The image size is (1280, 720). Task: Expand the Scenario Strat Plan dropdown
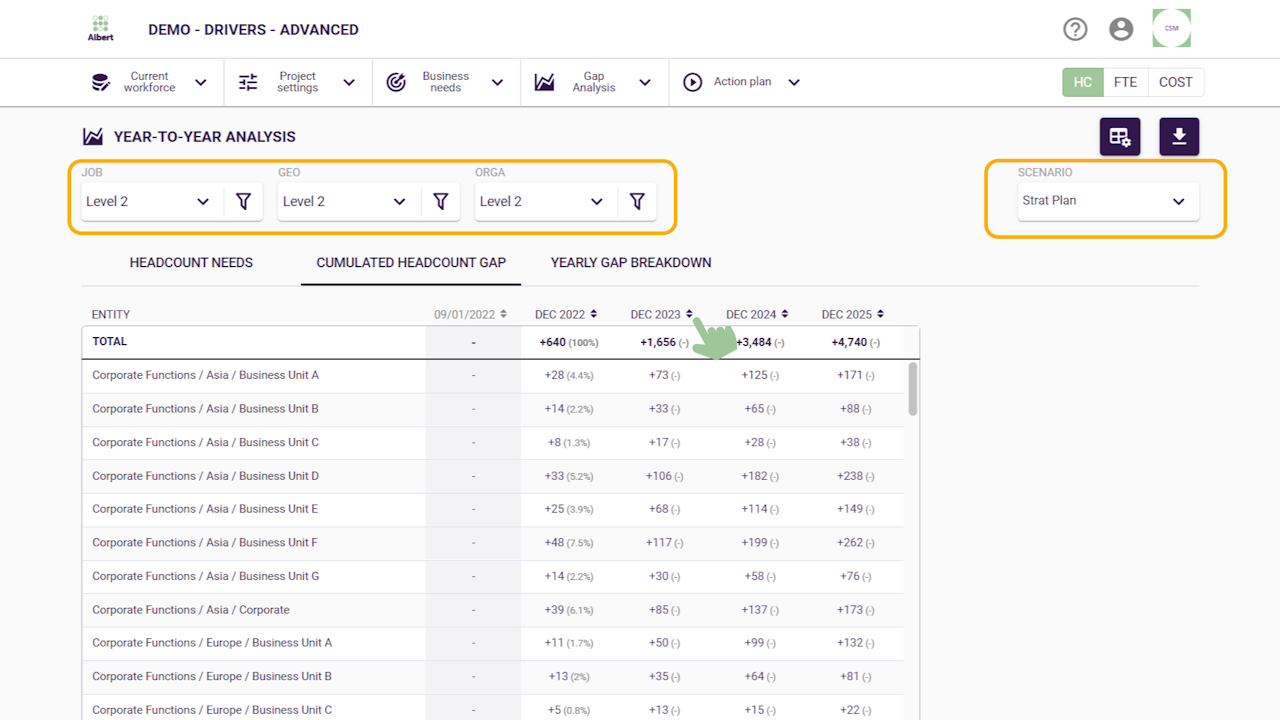click(1105, 201)
